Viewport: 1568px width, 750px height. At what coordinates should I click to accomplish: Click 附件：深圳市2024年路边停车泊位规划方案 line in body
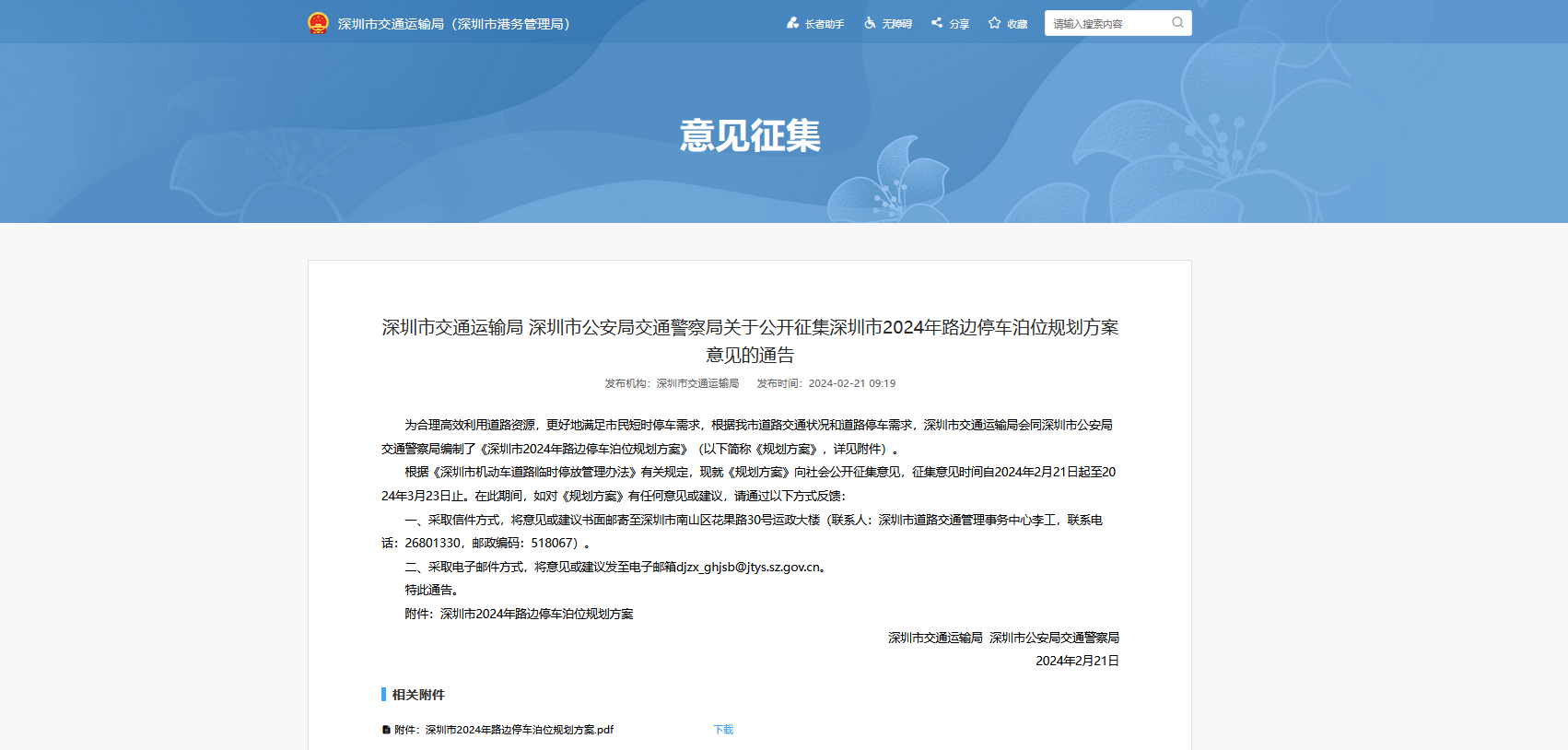pyautogui.click(x=519, y=615)
